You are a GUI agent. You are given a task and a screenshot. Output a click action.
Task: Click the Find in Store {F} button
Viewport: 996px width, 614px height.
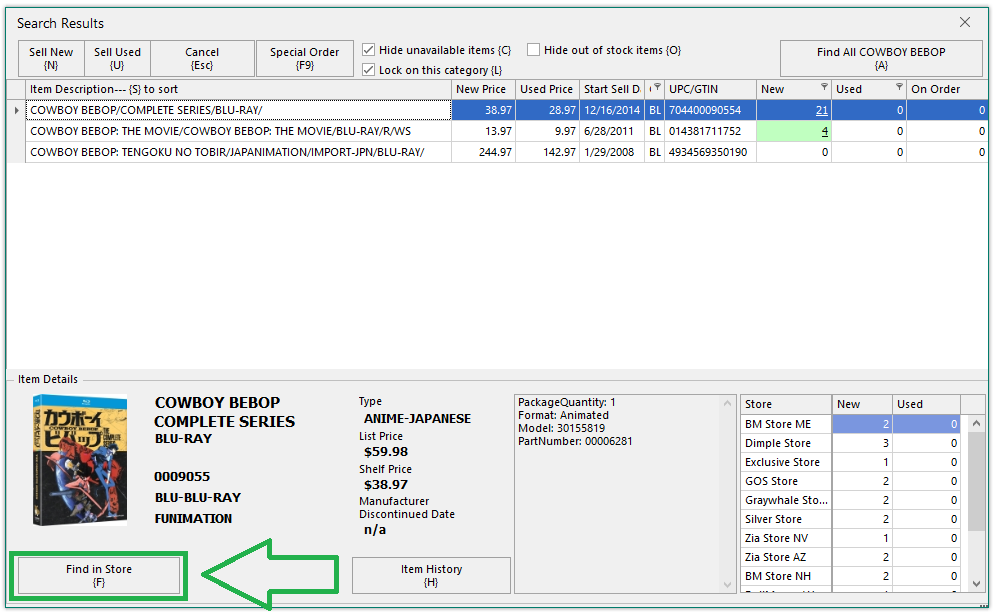click(x=99, y=575)
